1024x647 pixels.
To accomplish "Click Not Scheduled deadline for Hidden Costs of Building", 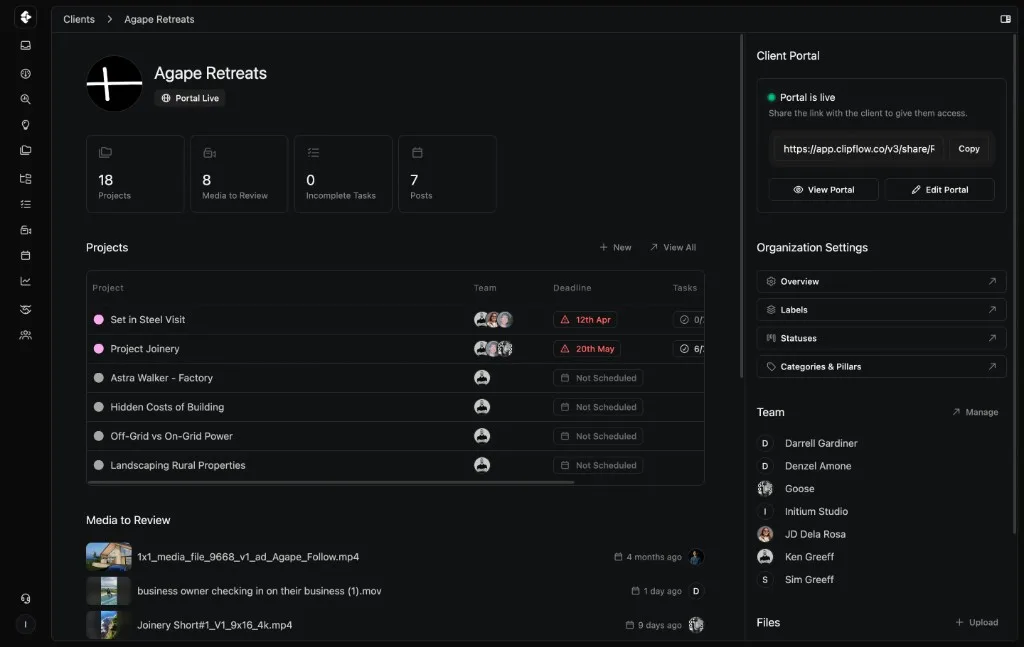I will pyautogui.click(x=598, y=407).
